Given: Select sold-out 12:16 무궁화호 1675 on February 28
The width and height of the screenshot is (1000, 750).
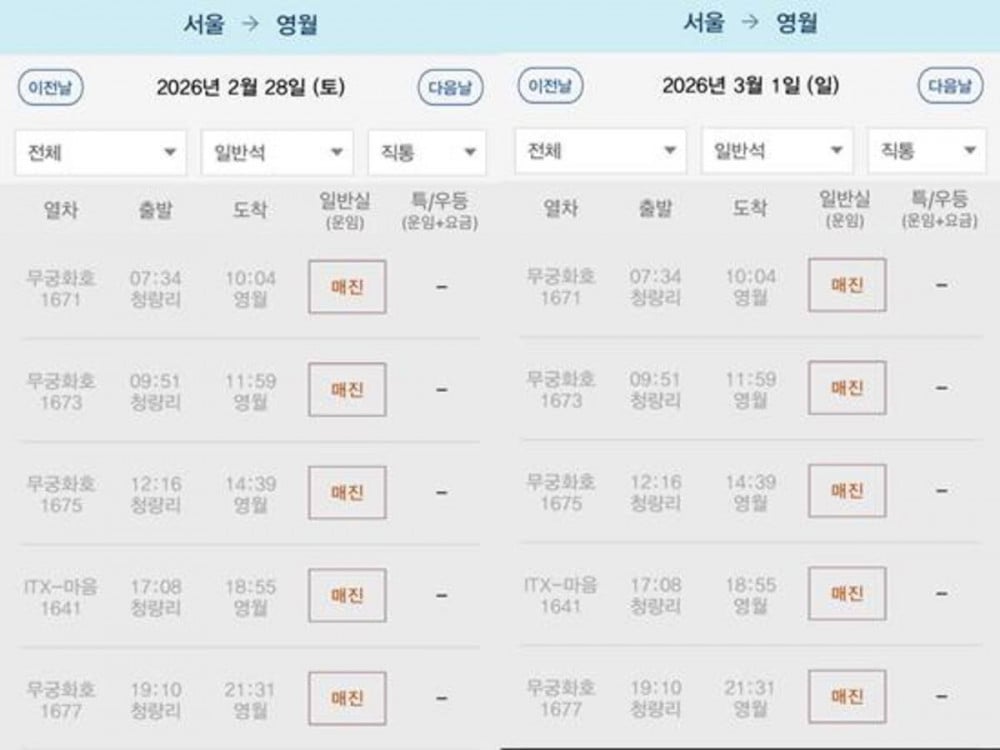Looking at the screenshot, I should tap(347, 493).
